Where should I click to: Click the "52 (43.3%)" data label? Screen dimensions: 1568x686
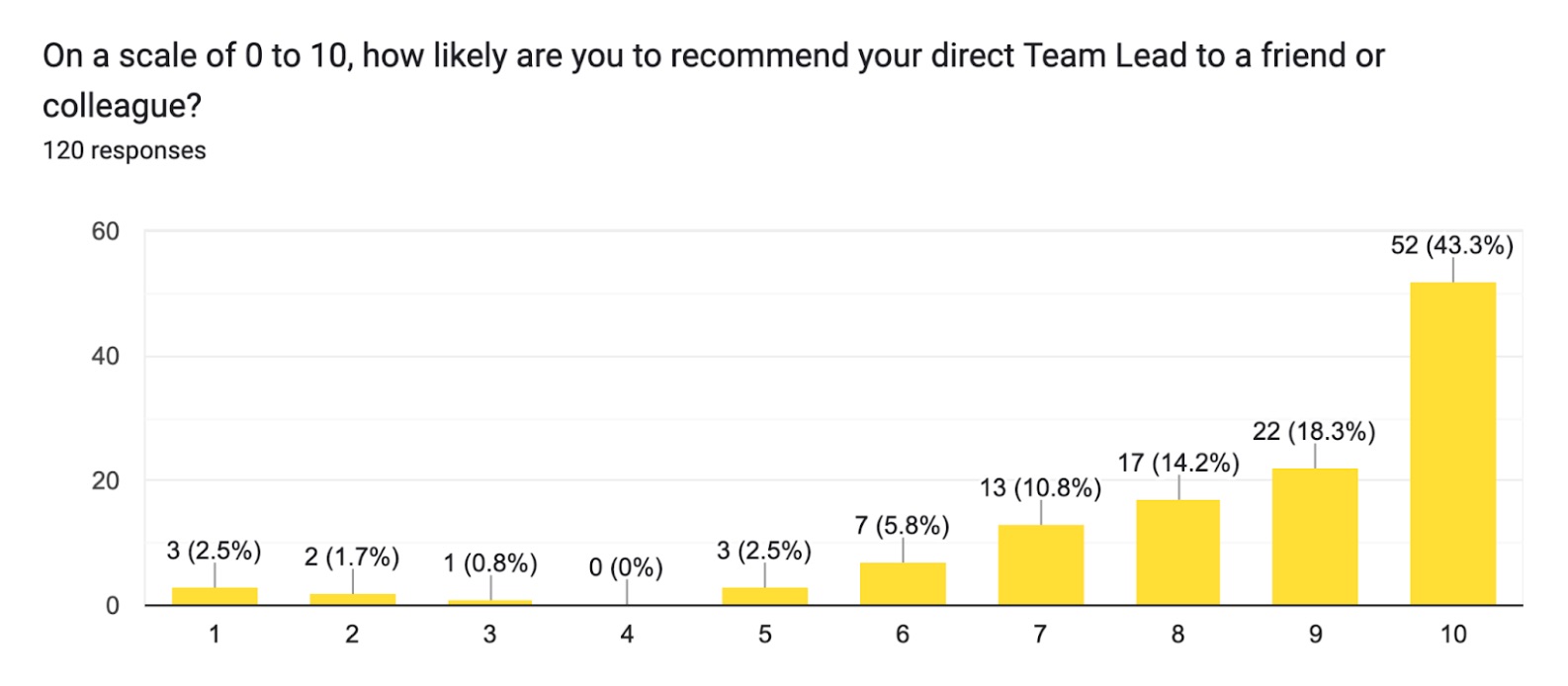tap(1451, 245)
